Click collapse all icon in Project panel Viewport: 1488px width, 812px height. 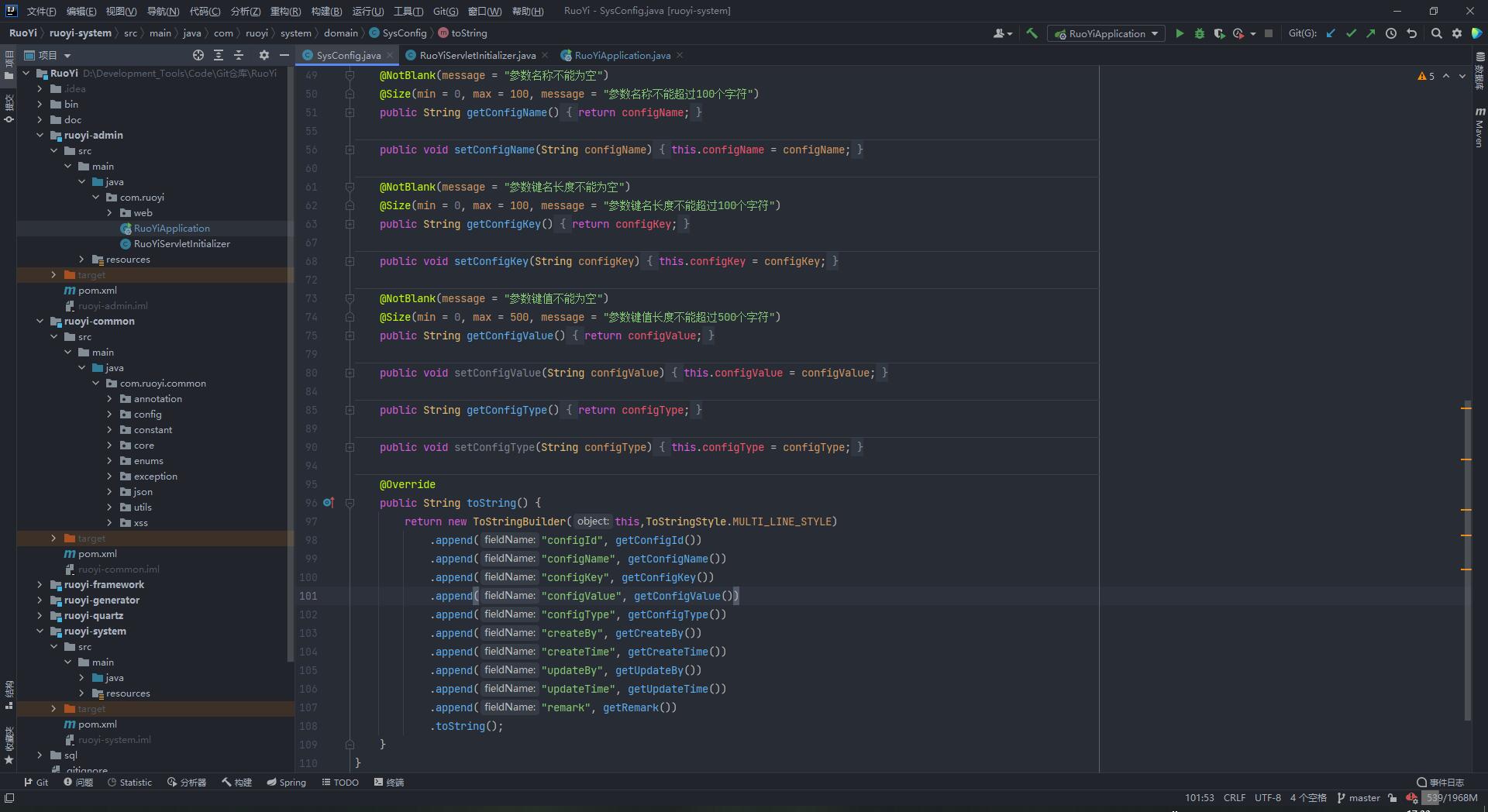coord(239,55)
